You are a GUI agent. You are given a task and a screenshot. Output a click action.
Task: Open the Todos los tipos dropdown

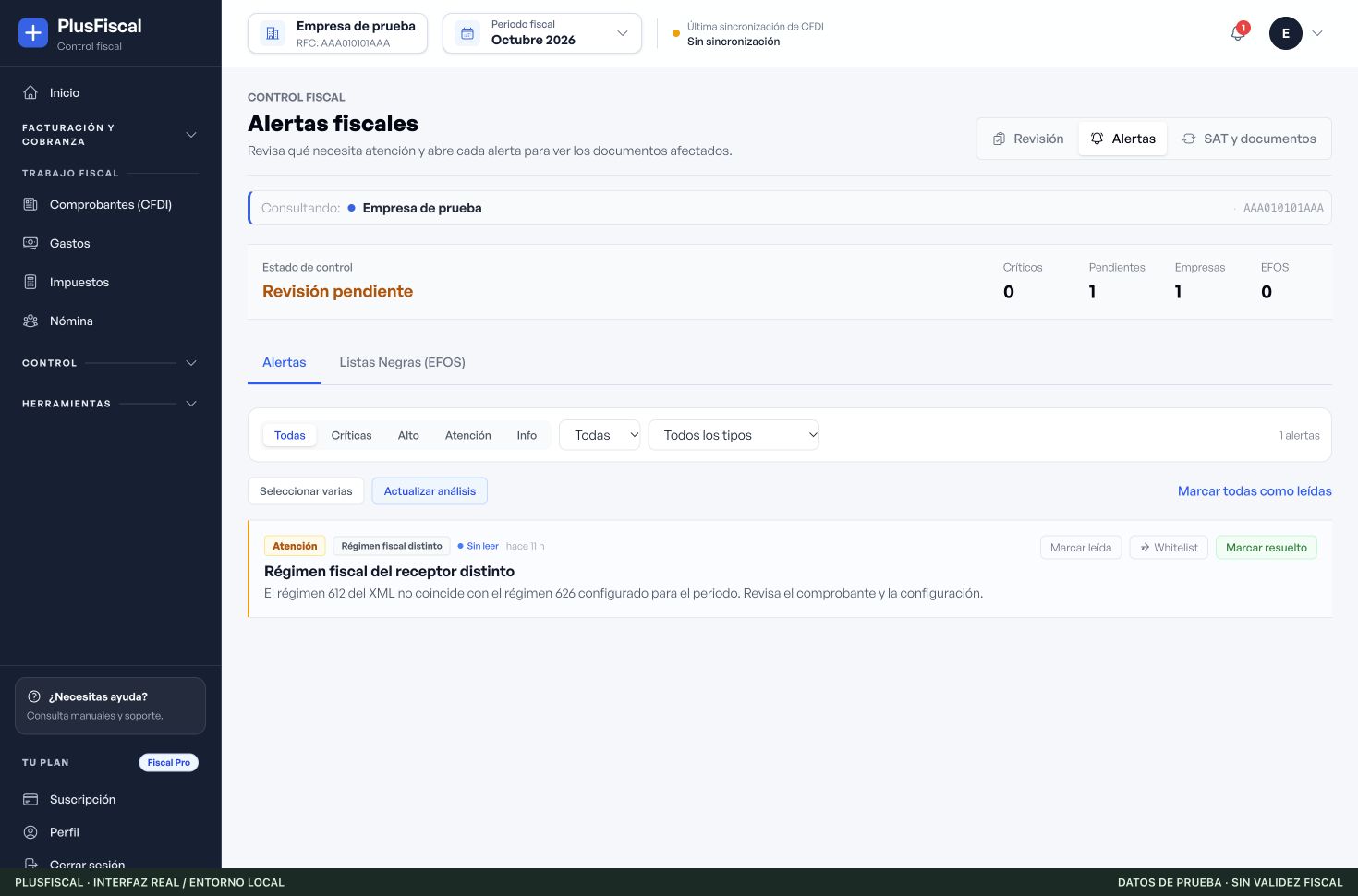(x=734, y=435)
